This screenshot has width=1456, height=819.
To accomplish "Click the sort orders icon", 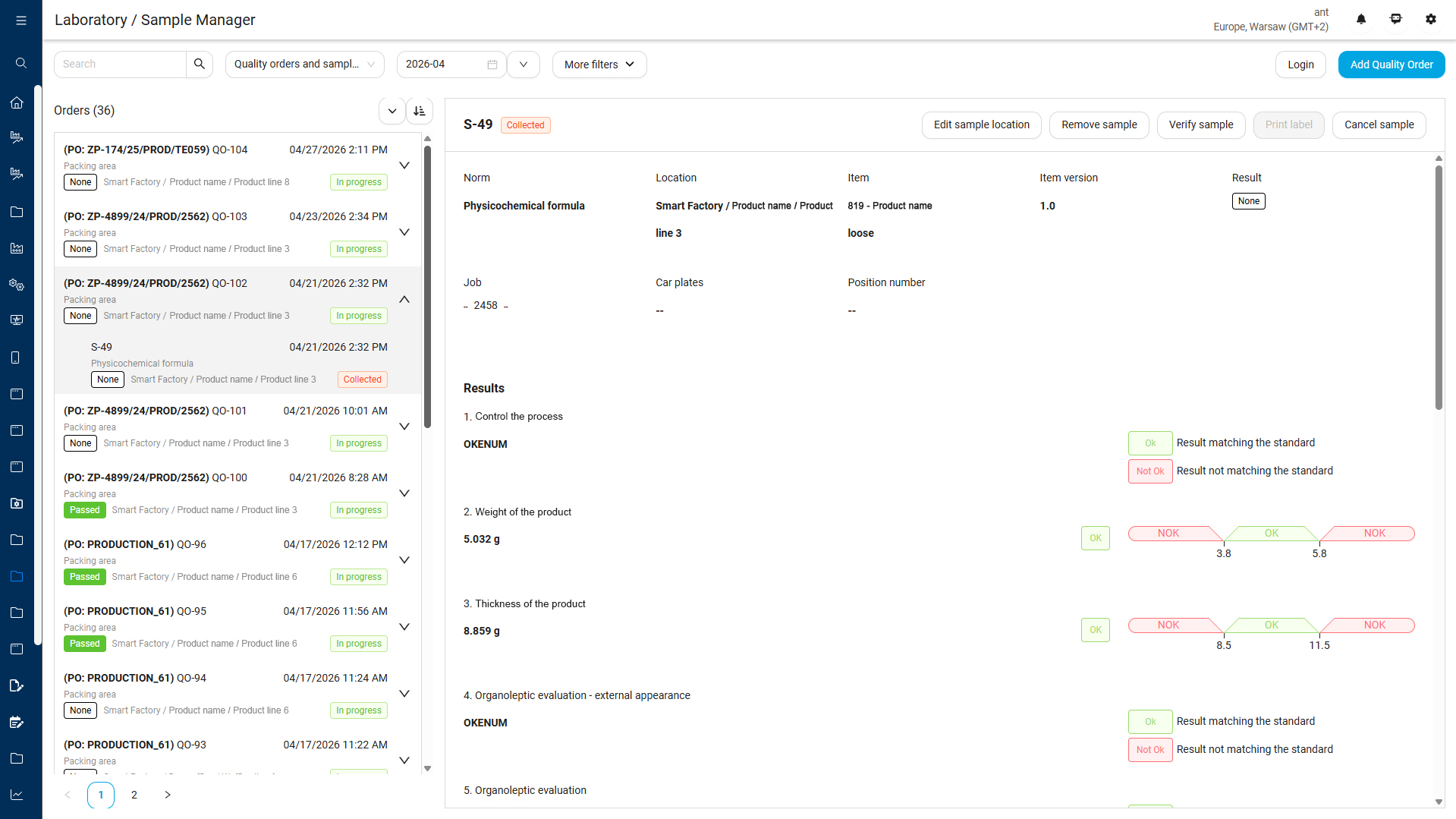I will click(420, 111).
